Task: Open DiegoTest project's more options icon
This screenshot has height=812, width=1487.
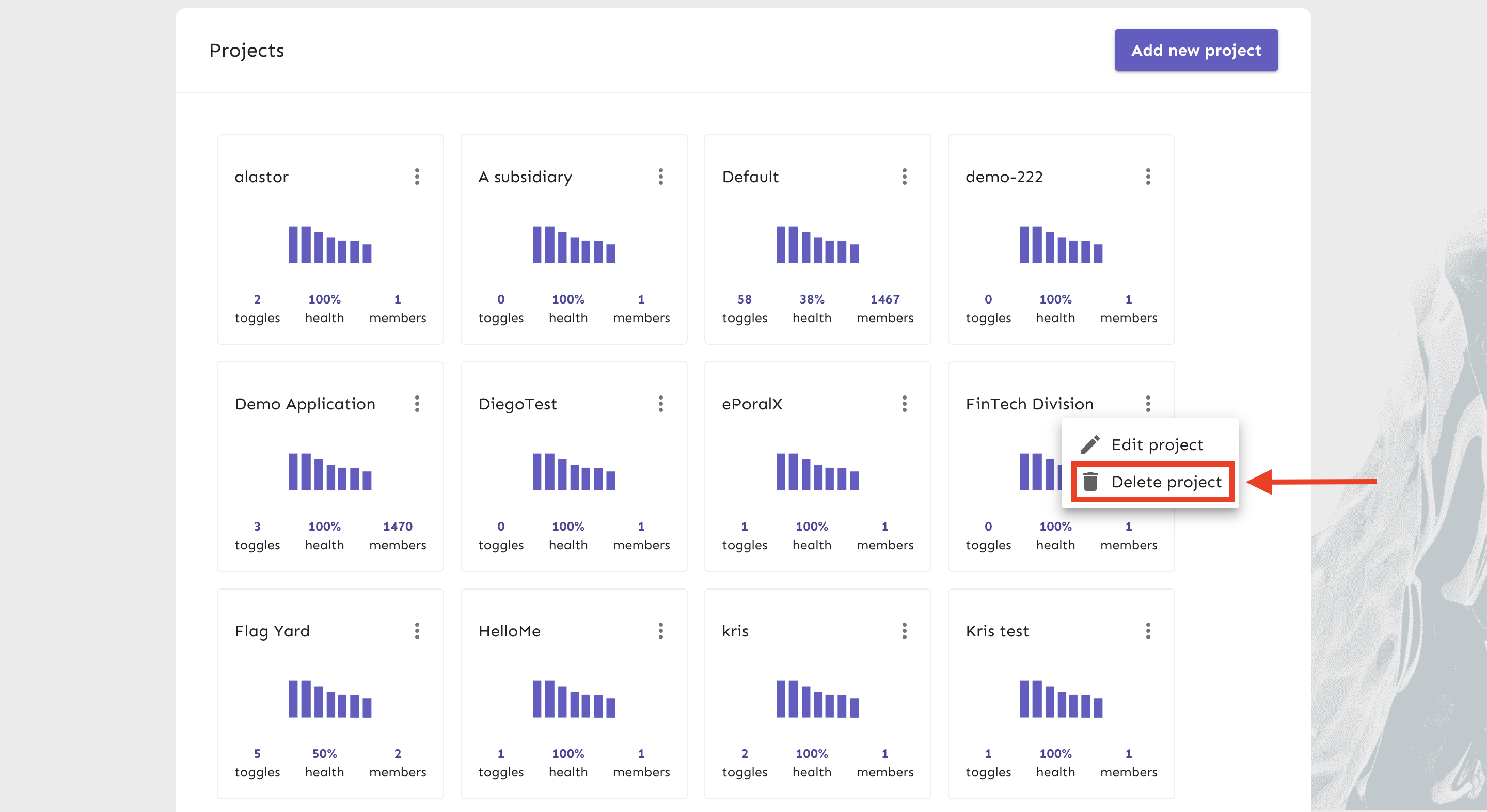Action: 660,403
